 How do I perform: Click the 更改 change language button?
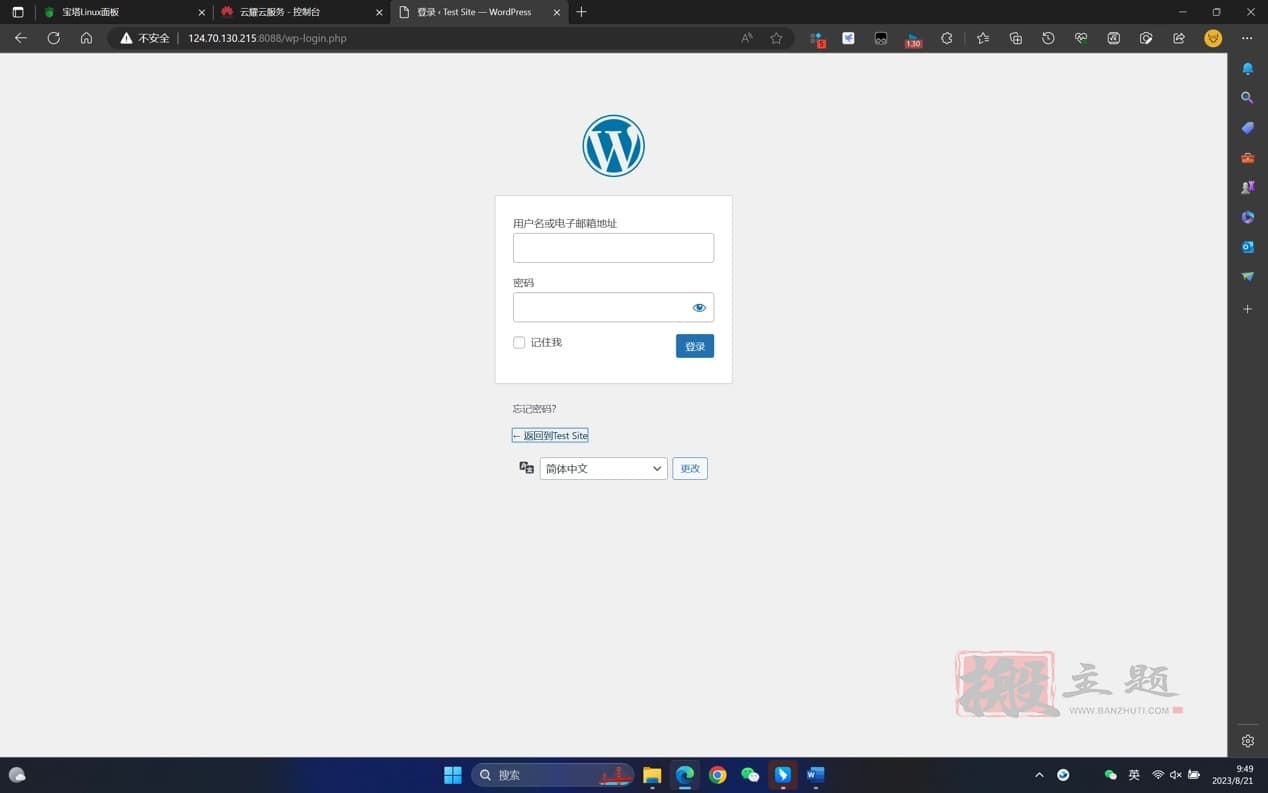coord(690,468)
